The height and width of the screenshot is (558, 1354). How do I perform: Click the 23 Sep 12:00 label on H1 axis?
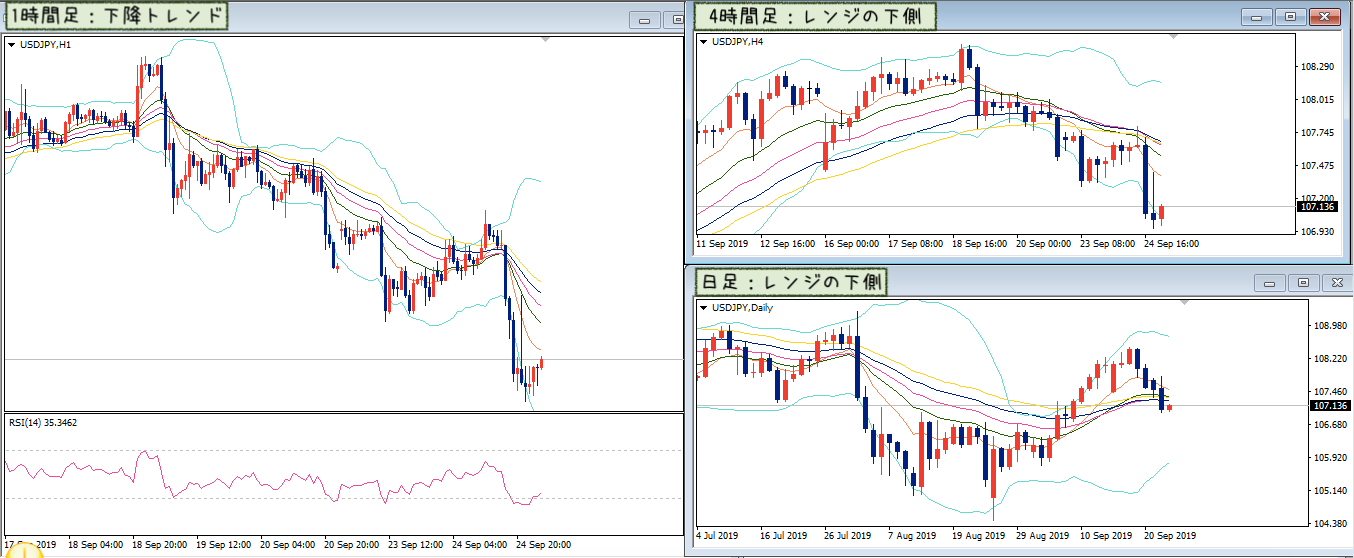click(x=416, y=546)
